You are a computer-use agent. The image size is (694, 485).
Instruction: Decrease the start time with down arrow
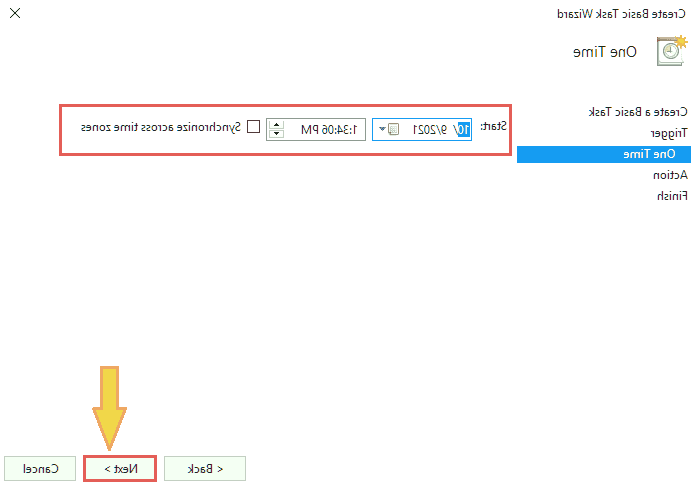(276, 134)
